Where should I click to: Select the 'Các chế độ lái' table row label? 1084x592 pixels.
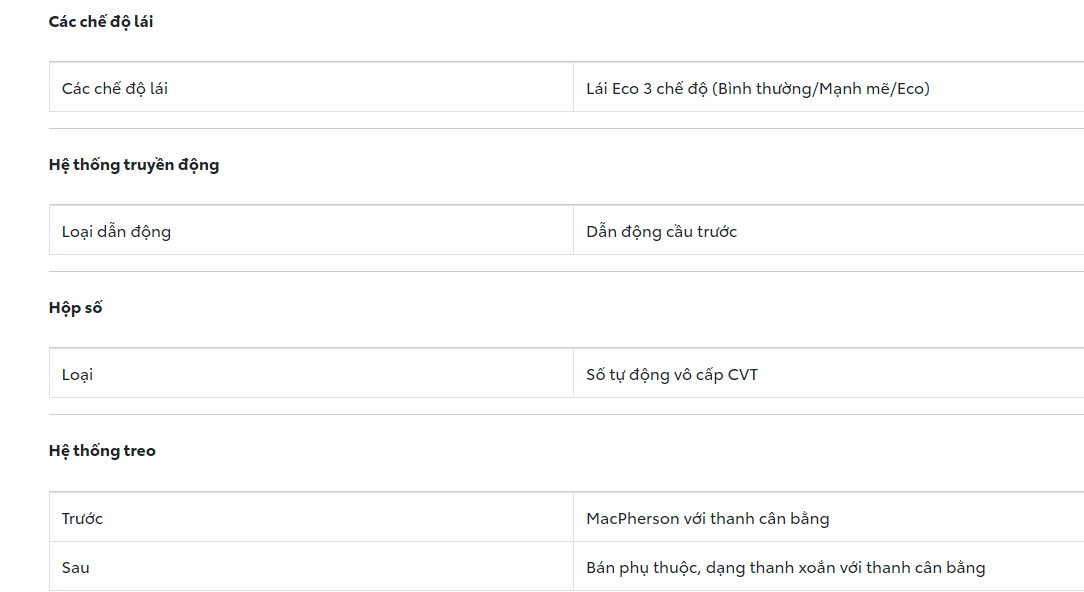115,89
